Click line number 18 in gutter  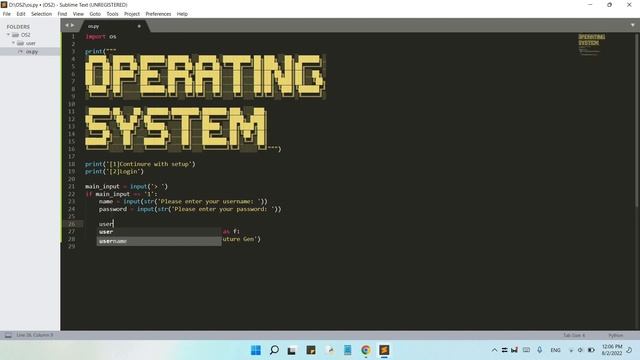[x=72, y=164]
